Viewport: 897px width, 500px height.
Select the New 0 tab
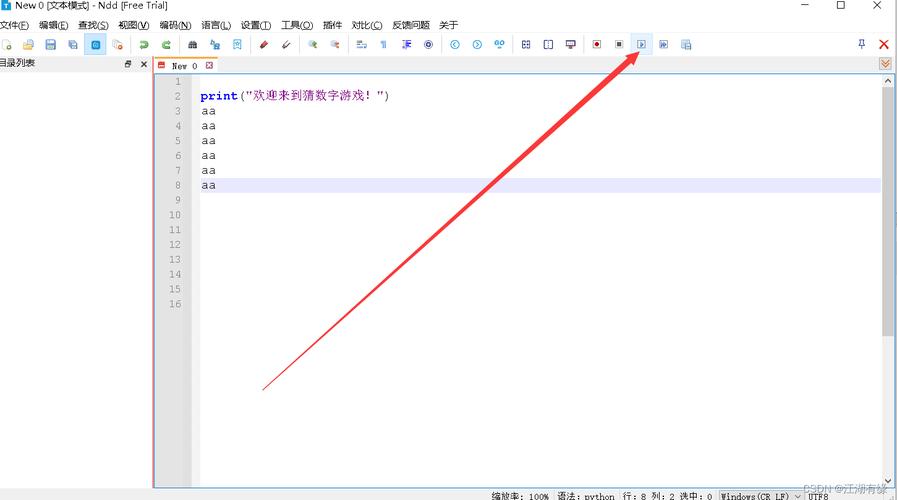pyautogui.click(x=184, y=66)
